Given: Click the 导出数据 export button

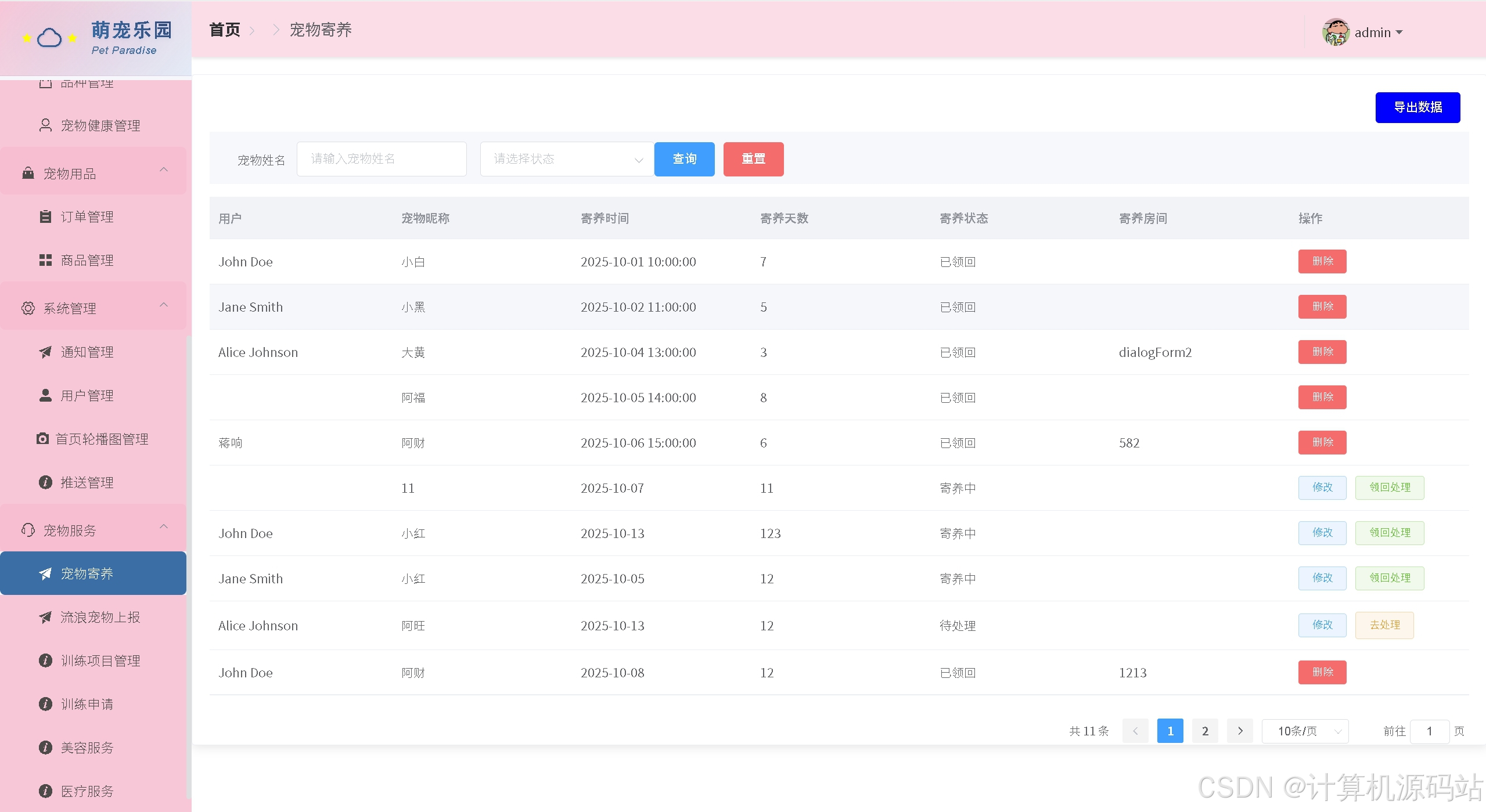Looking at the screenshot, I should click(x=1417, y=107).
